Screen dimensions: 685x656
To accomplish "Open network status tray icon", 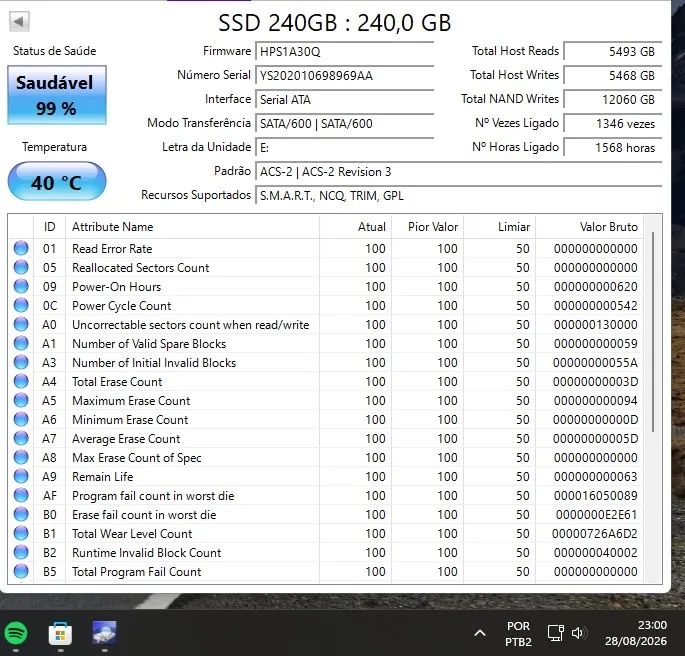I will click(x=556, y=633).
